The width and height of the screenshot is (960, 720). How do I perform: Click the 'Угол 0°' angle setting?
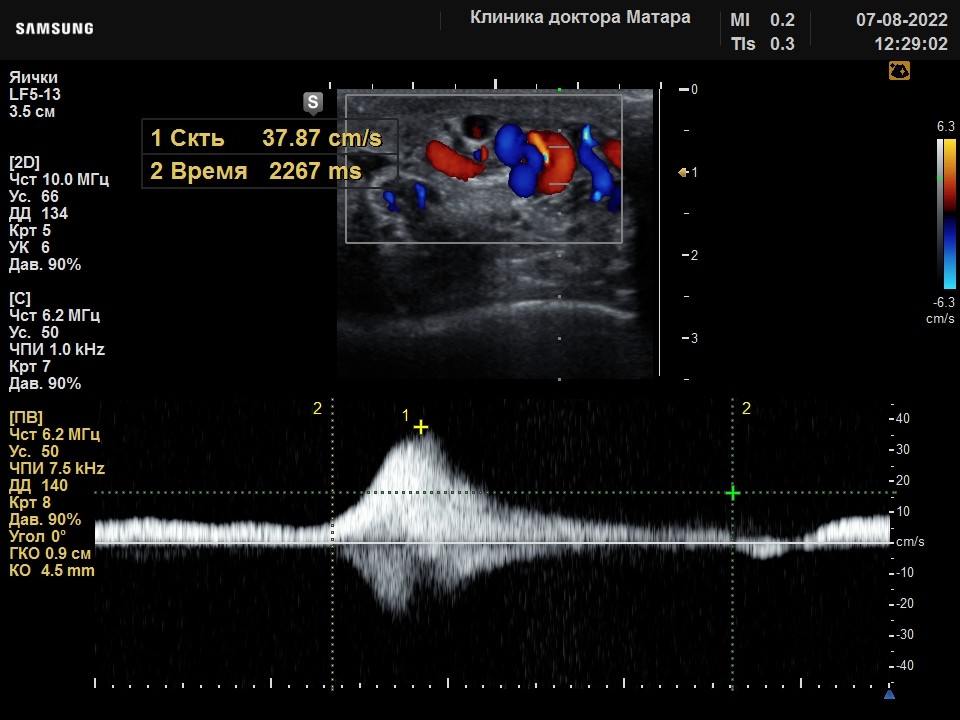coord(37,536)
